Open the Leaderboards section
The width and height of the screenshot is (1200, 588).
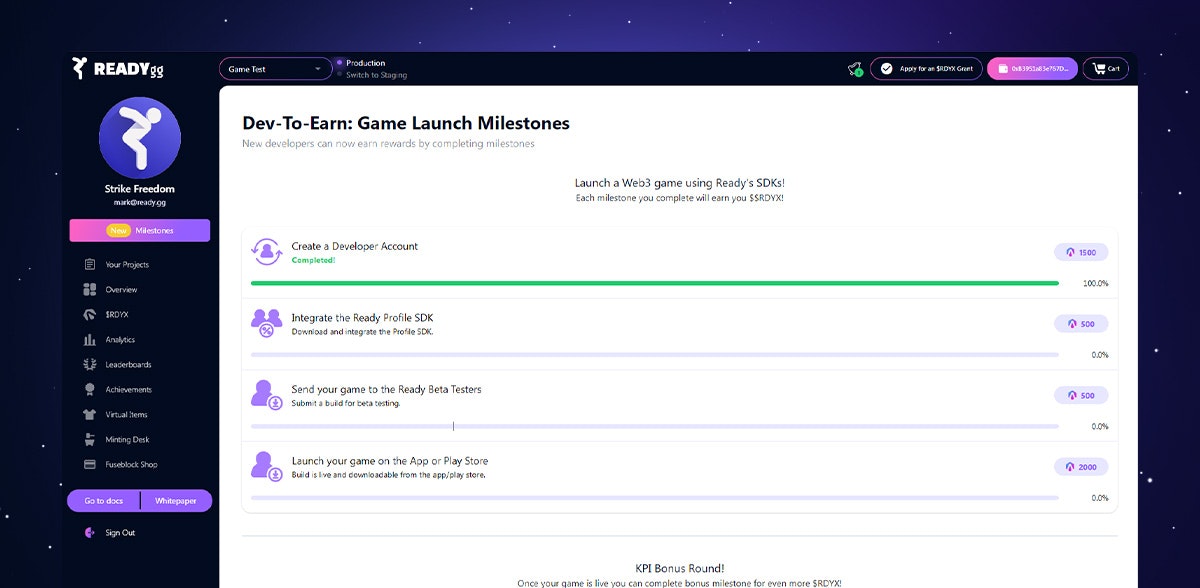tap(128, 365)
